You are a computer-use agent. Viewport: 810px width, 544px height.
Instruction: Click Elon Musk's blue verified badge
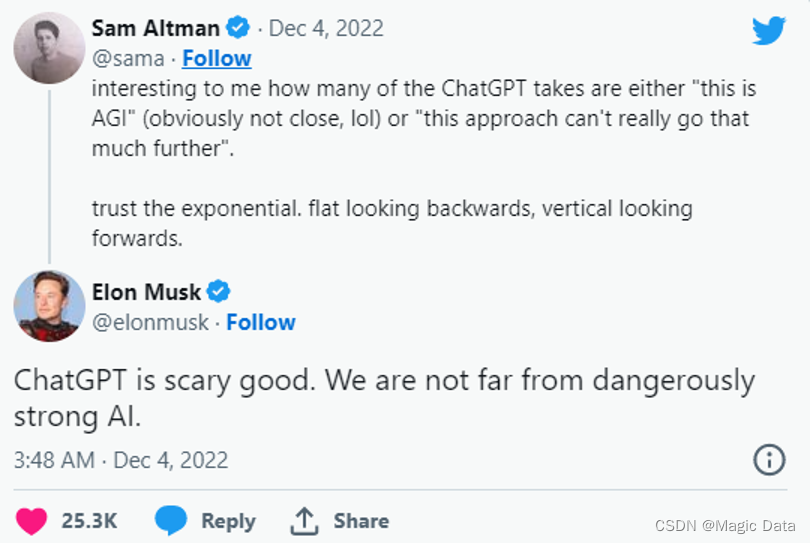[x=218, y=292]
